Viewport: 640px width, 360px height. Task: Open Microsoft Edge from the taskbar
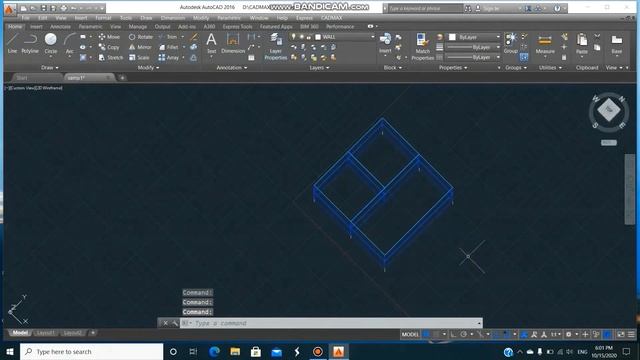tap(214, 351)
